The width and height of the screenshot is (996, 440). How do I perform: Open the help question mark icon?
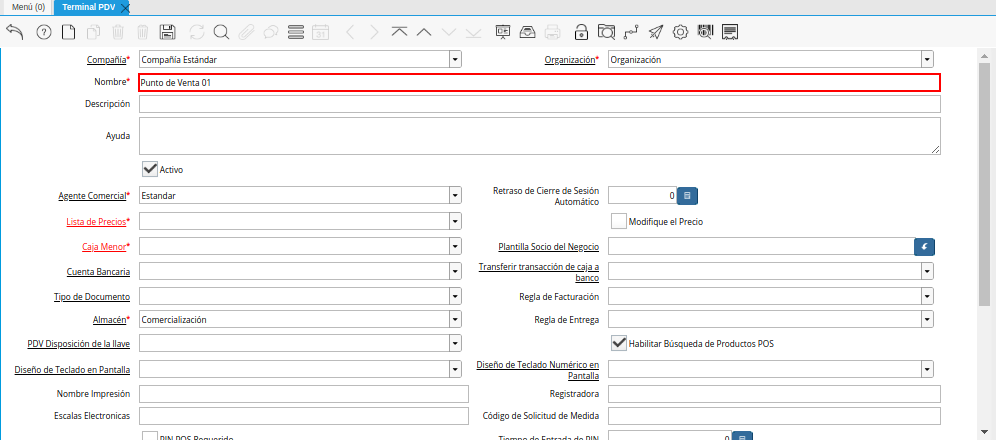[44, 32]
